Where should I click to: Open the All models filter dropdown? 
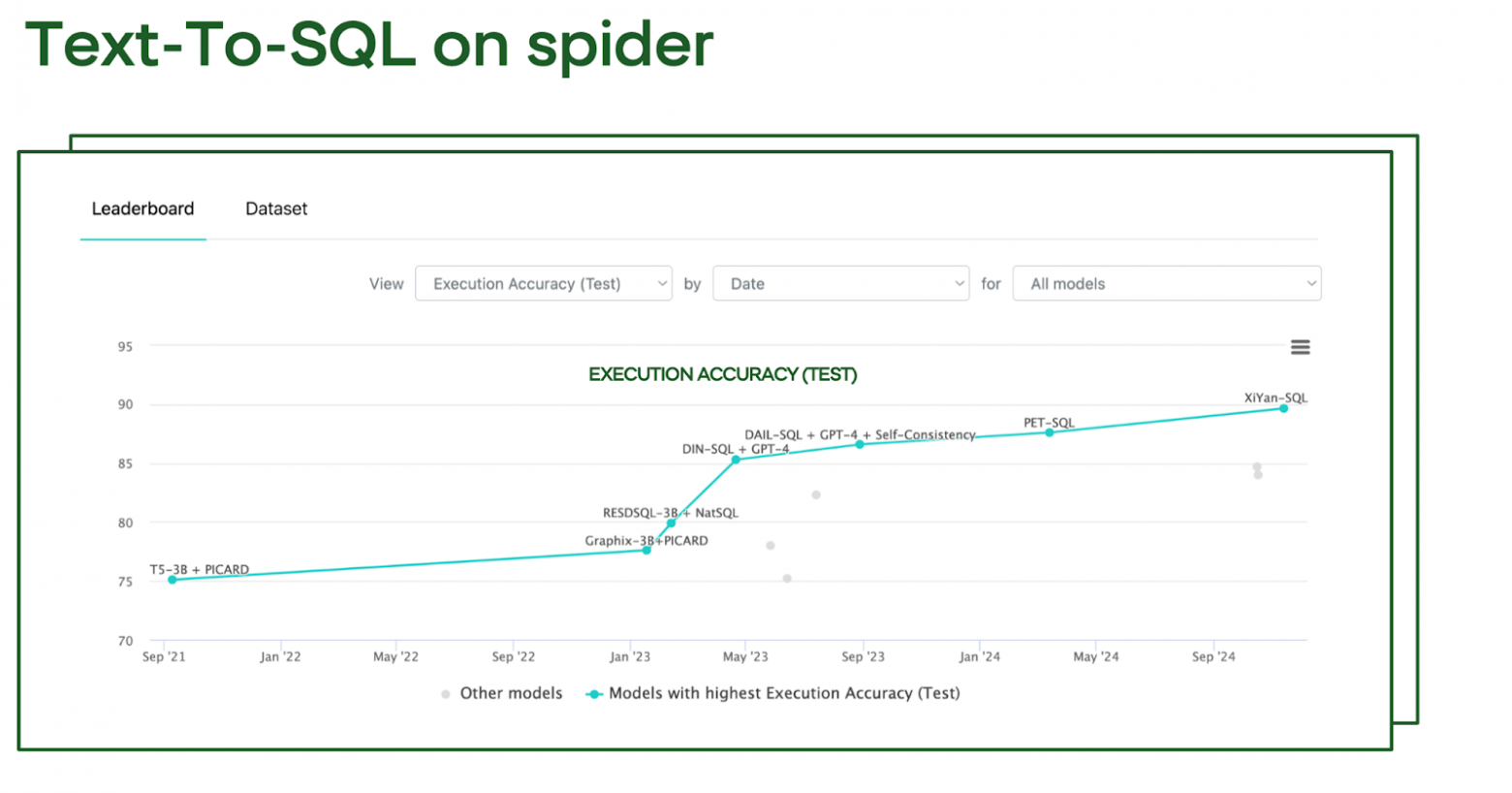(1166, 283)
